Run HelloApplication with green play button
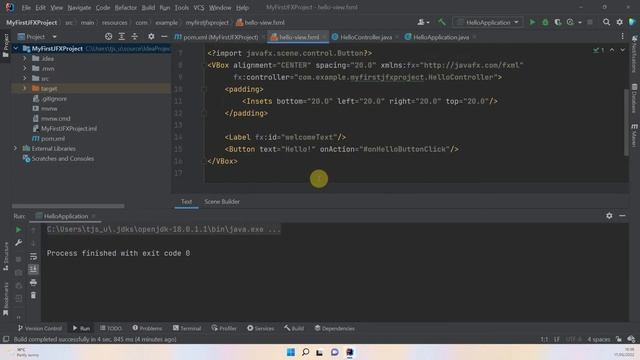Screen dimensions: 640x360 click(x=532, y=22)
